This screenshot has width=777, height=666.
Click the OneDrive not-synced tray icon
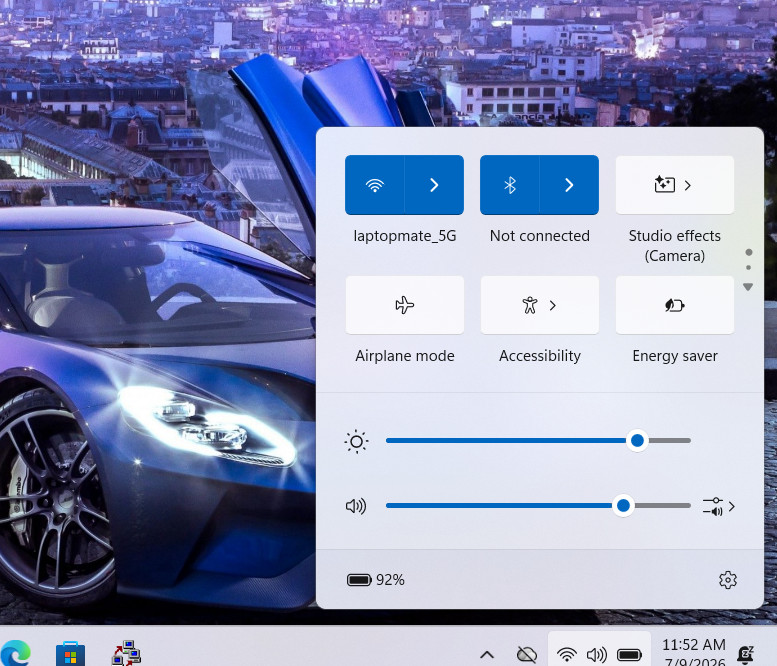[x=526, y=655]
